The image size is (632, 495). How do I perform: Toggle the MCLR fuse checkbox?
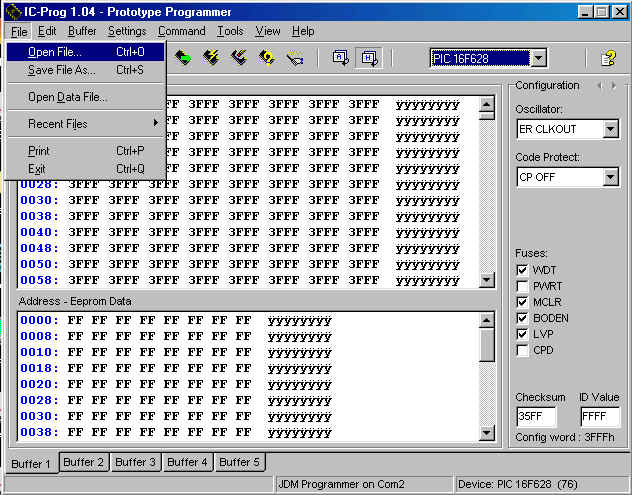(x=522, y=302)
